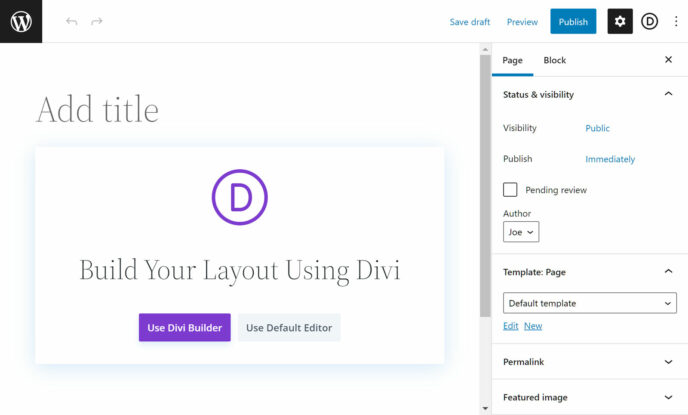Close the settings sidebar
Viewport: 688px width, 415px height.
[668, 59]
